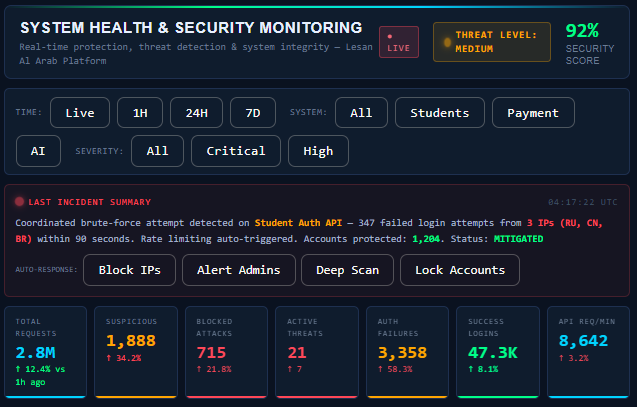Click the Block IPs auto-response button
Viewport: 637px width, 407px height.
(129, 270)
